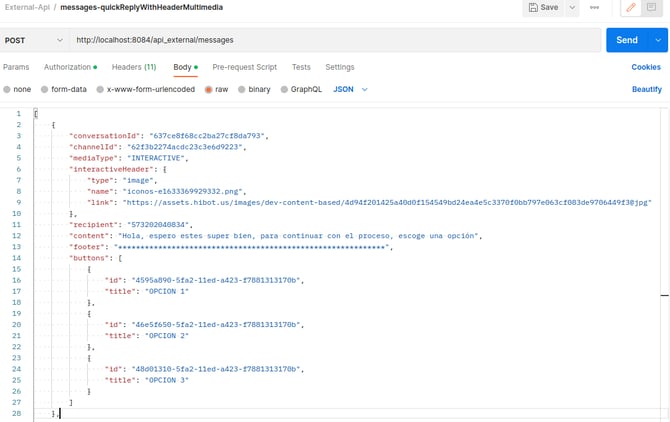Viewport: 670px width, 422px height.
Task: Switch to the Headers (11) tab
Action: [x=133, y=67]
